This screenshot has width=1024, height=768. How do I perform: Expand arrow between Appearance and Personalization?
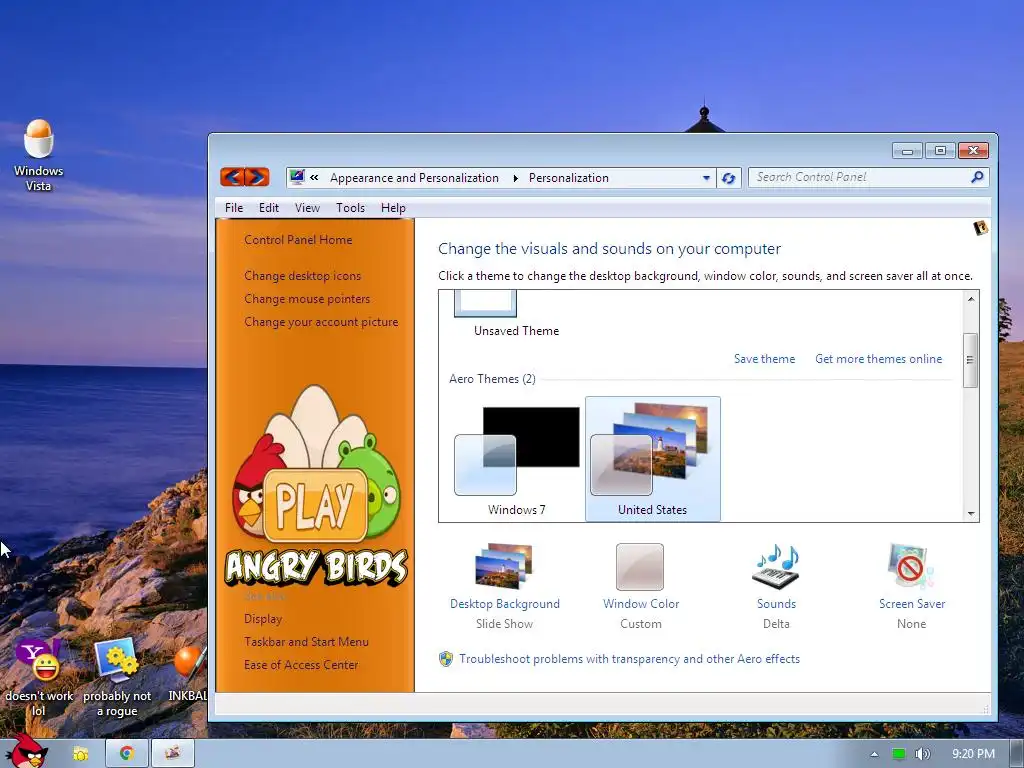pos(515,178)
